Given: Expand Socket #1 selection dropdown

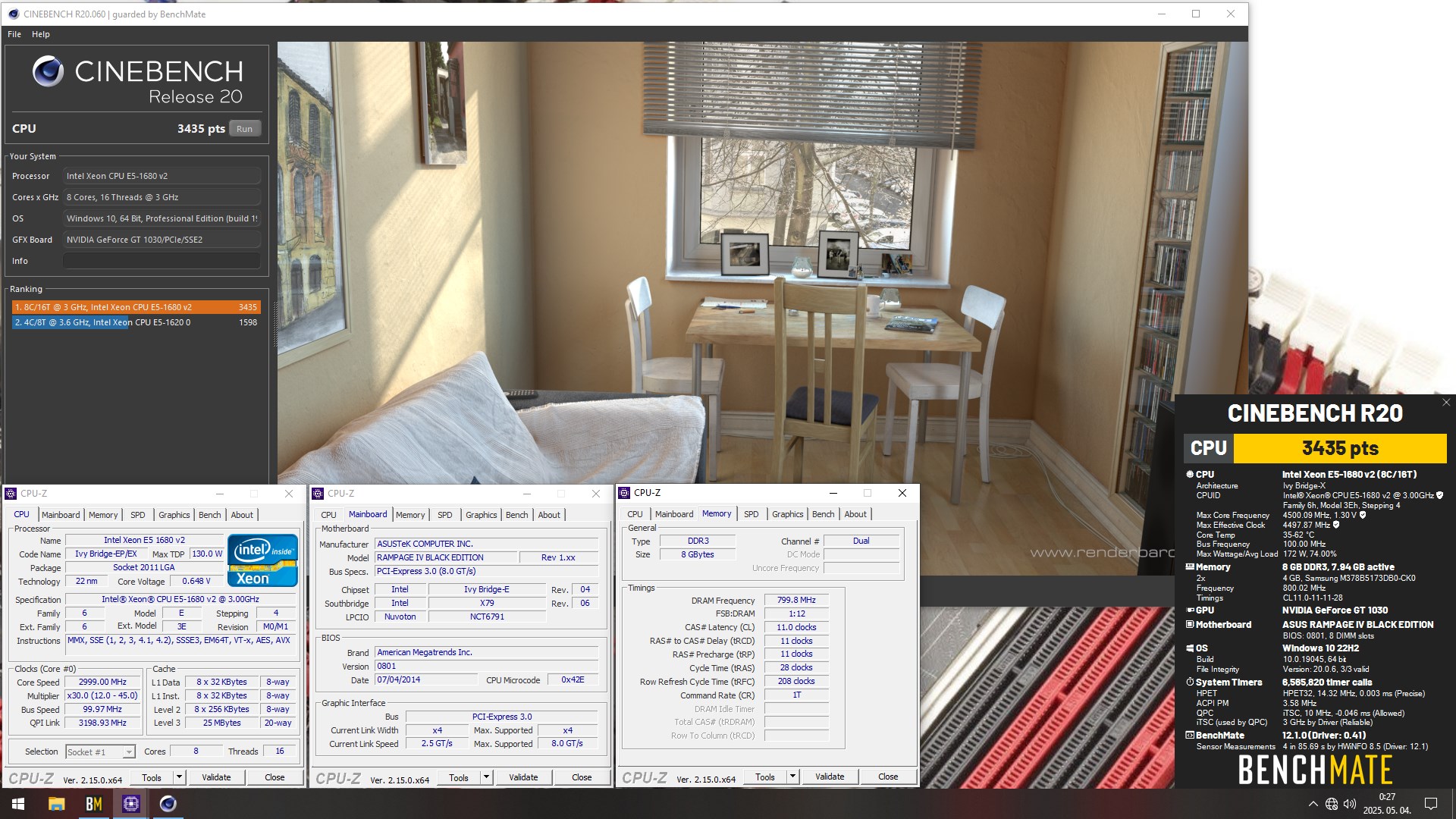Looking at the screenshot, I should click(129, 752).
